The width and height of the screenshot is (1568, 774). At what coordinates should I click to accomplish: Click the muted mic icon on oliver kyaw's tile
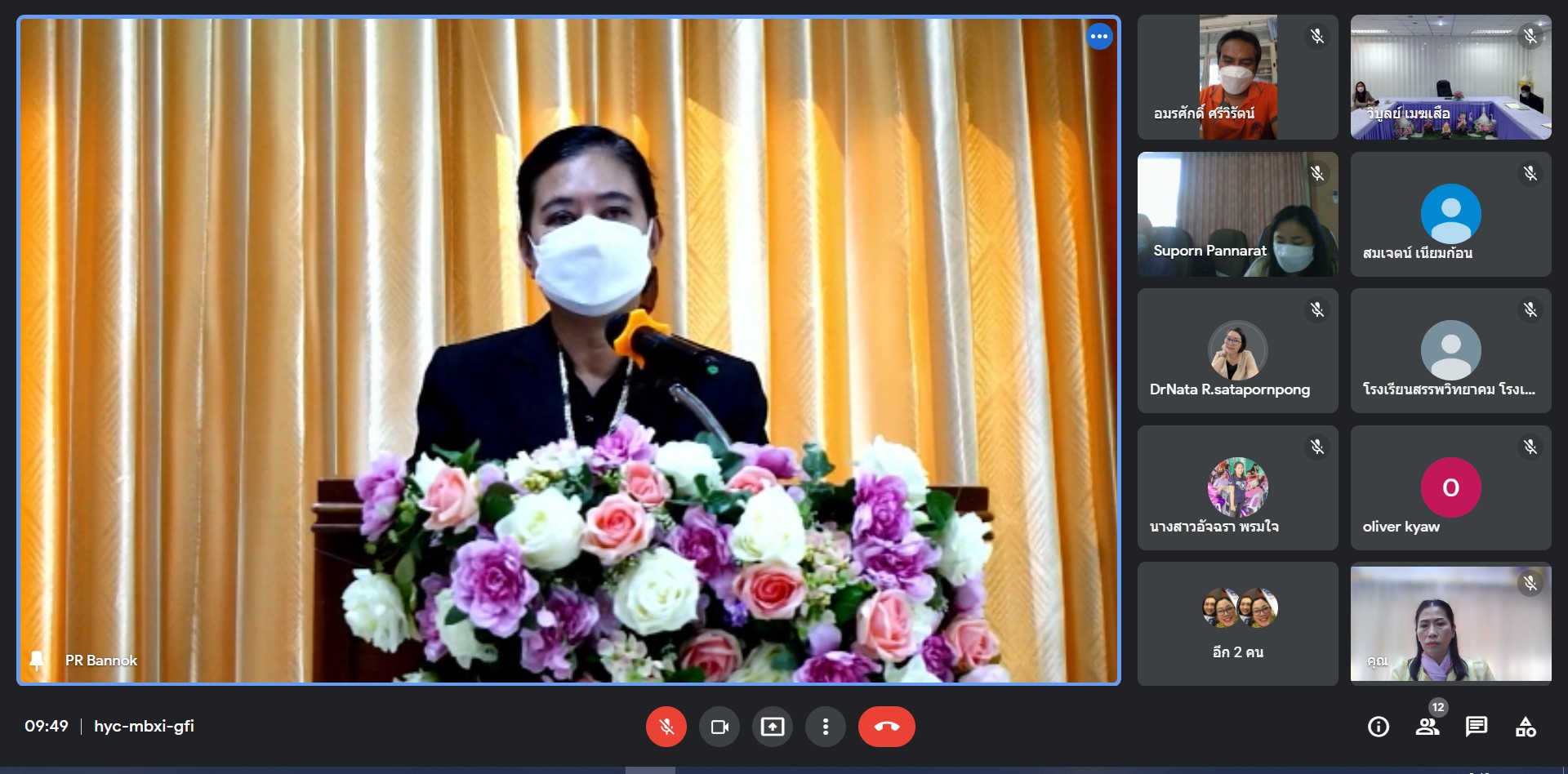tap(1530, 447)
